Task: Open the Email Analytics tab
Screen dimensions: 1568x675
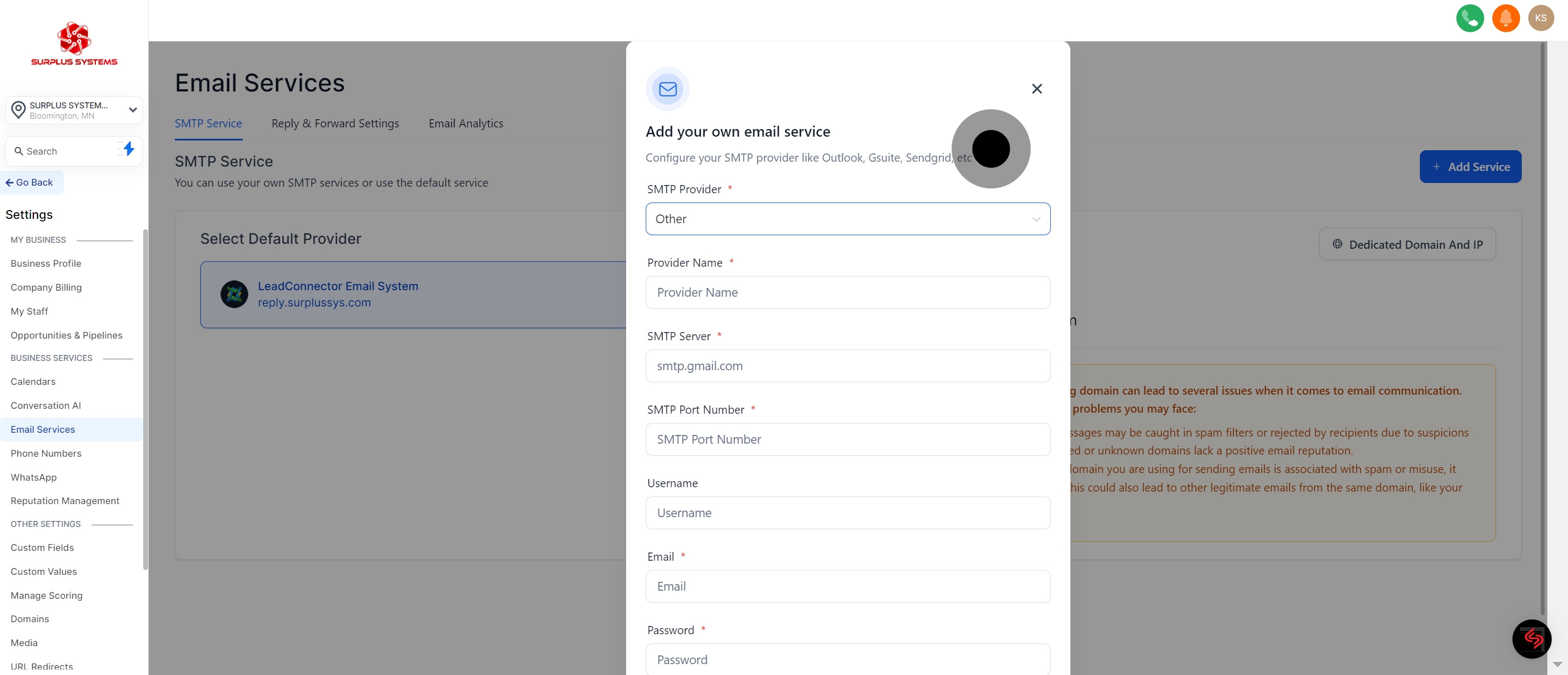Action: point(465,123)
